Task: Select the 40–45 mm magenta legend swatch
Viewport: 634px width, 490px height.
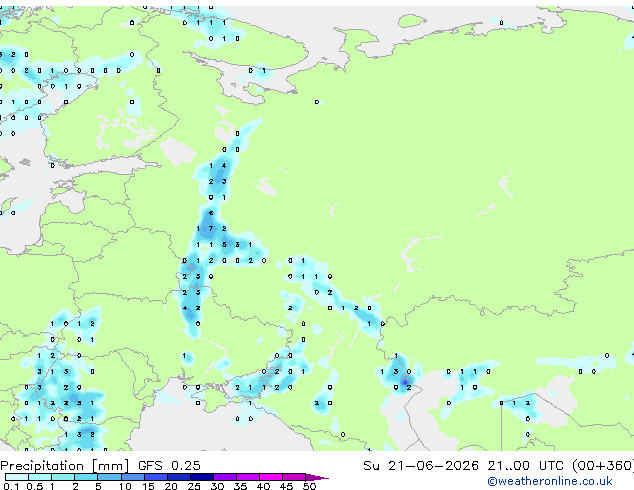Action: pos(271,477)
